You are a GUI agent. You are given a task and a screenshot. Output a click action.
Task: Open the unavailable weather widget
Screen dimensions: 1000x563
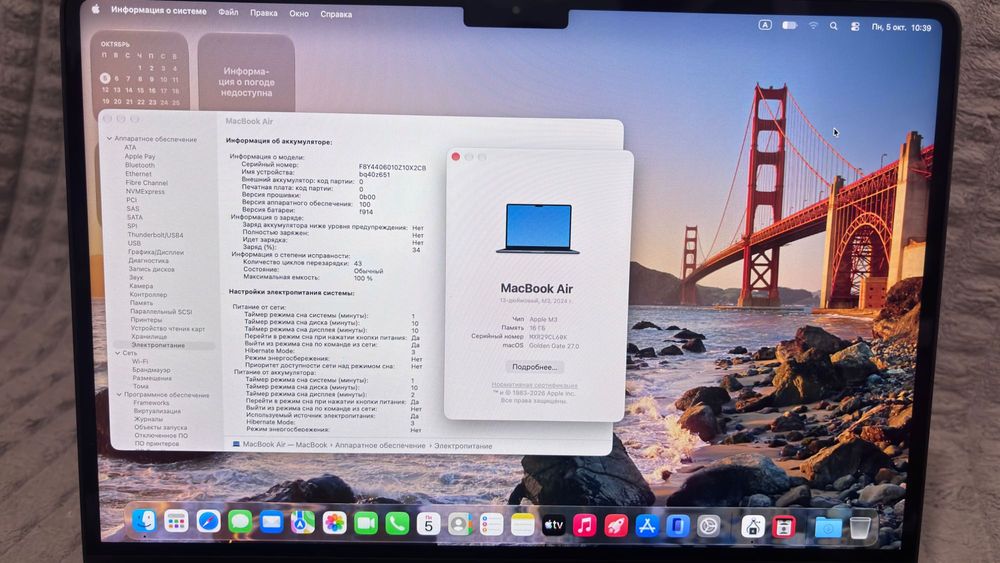pos(246,73)
